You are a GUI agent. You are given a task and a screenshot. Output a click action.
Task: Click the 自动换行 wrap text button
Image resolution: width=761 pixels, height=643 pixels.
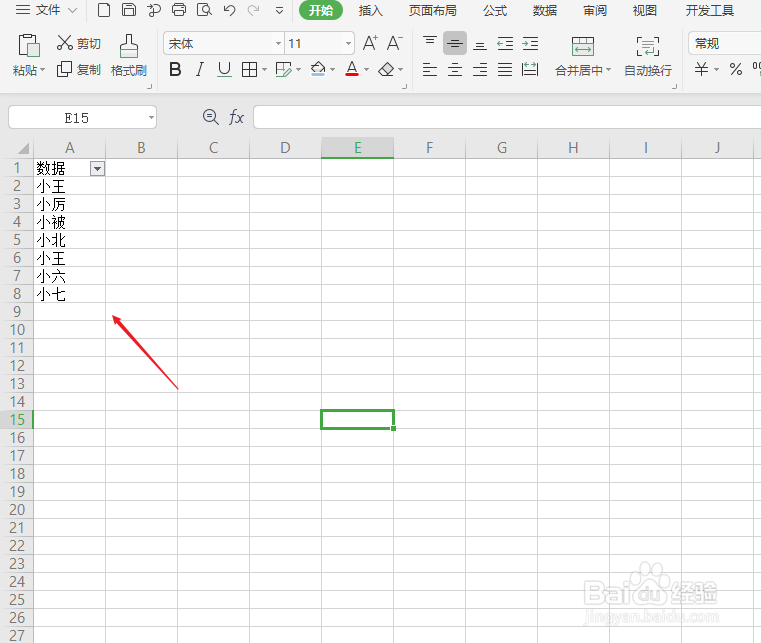pyautogui.click(x=648, y=56)
